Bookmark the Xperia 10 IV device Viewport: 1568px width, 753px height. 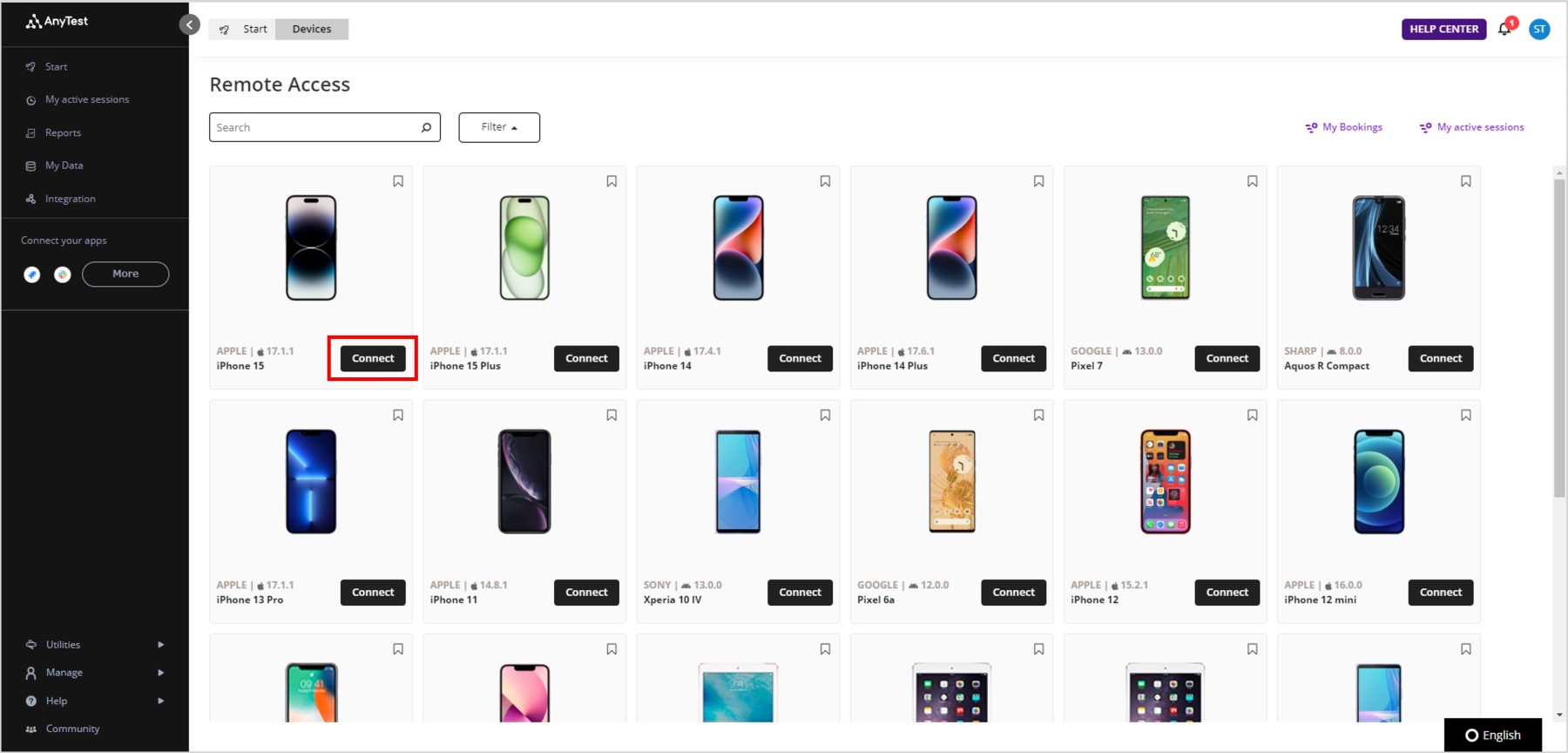point(825,416)
